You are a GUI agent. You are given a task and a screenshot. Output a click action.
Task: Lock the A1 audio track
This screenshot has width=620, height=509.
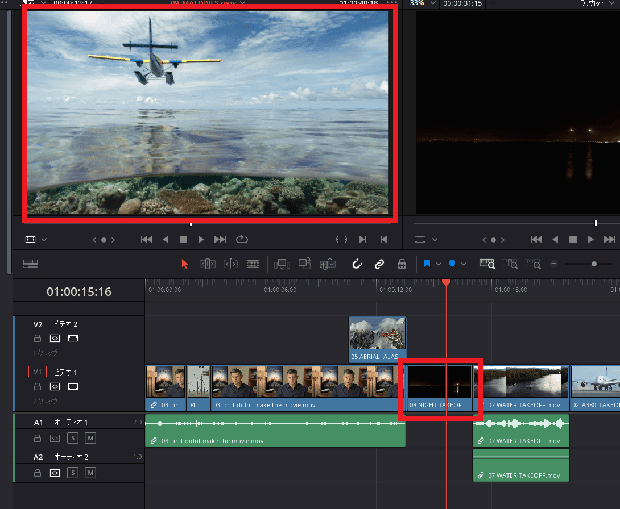tap(37, 438)
